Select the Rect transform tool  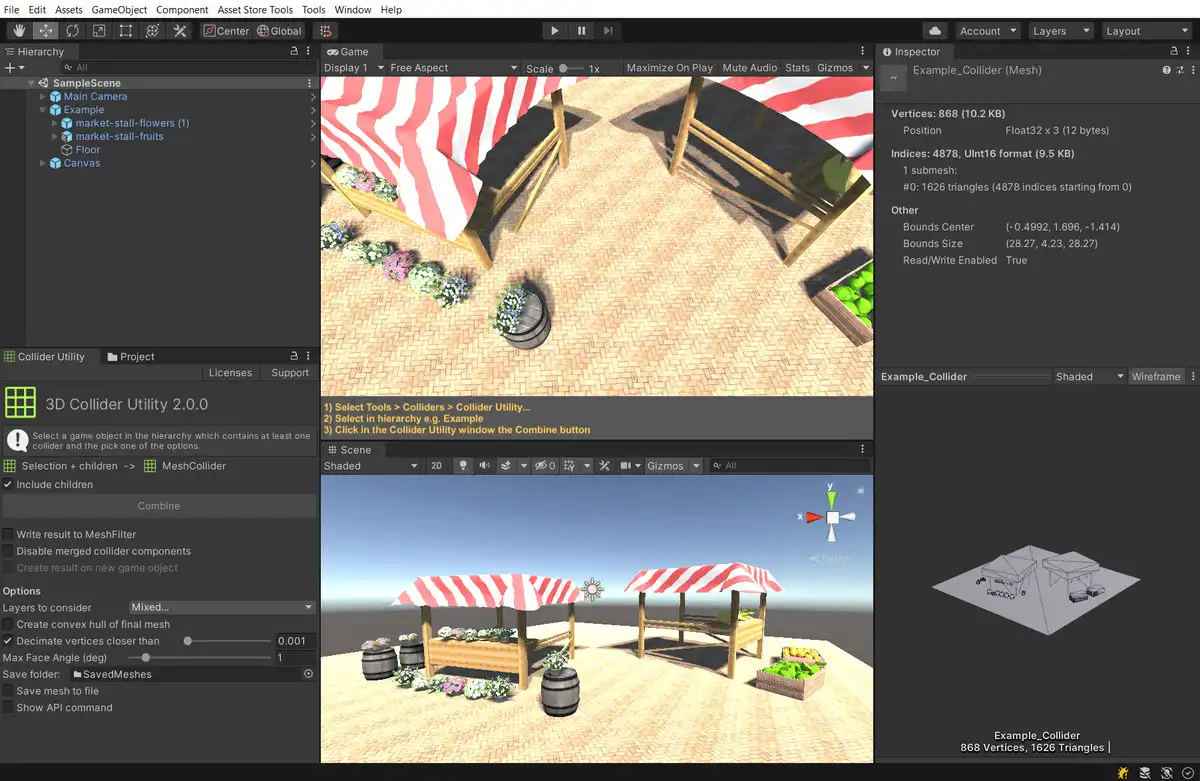point(126,31)
